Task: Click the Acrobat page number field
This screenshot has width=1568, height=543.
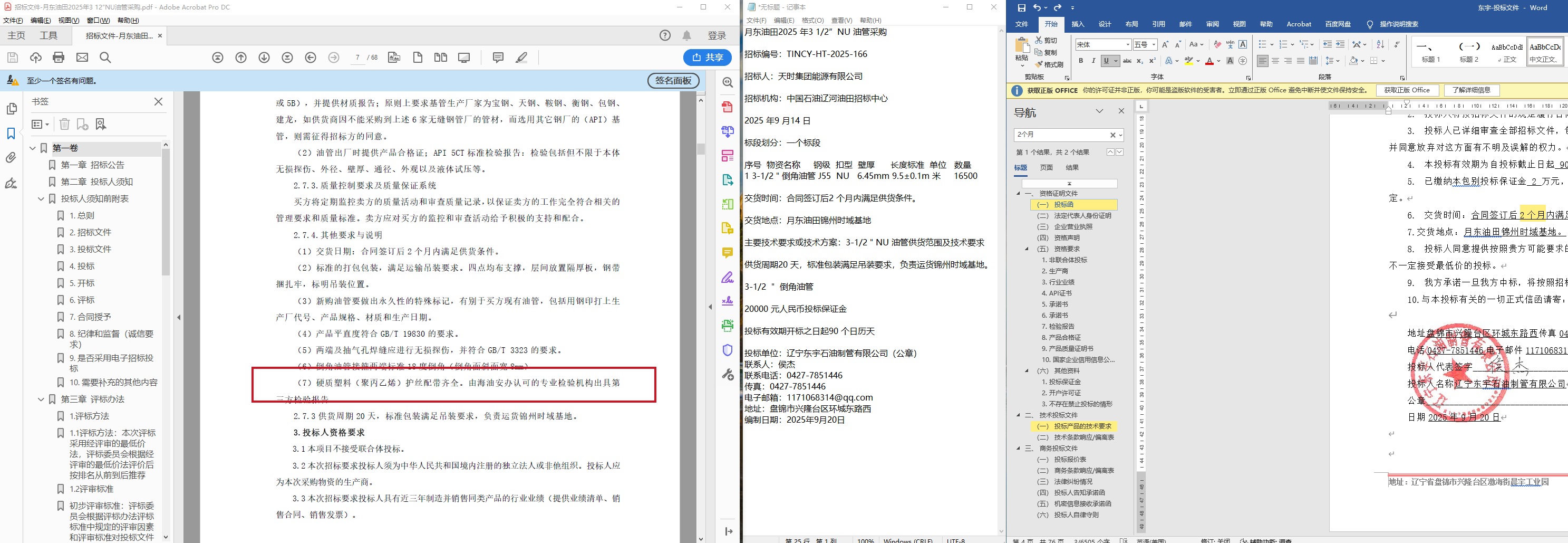Action: (357, 58)
